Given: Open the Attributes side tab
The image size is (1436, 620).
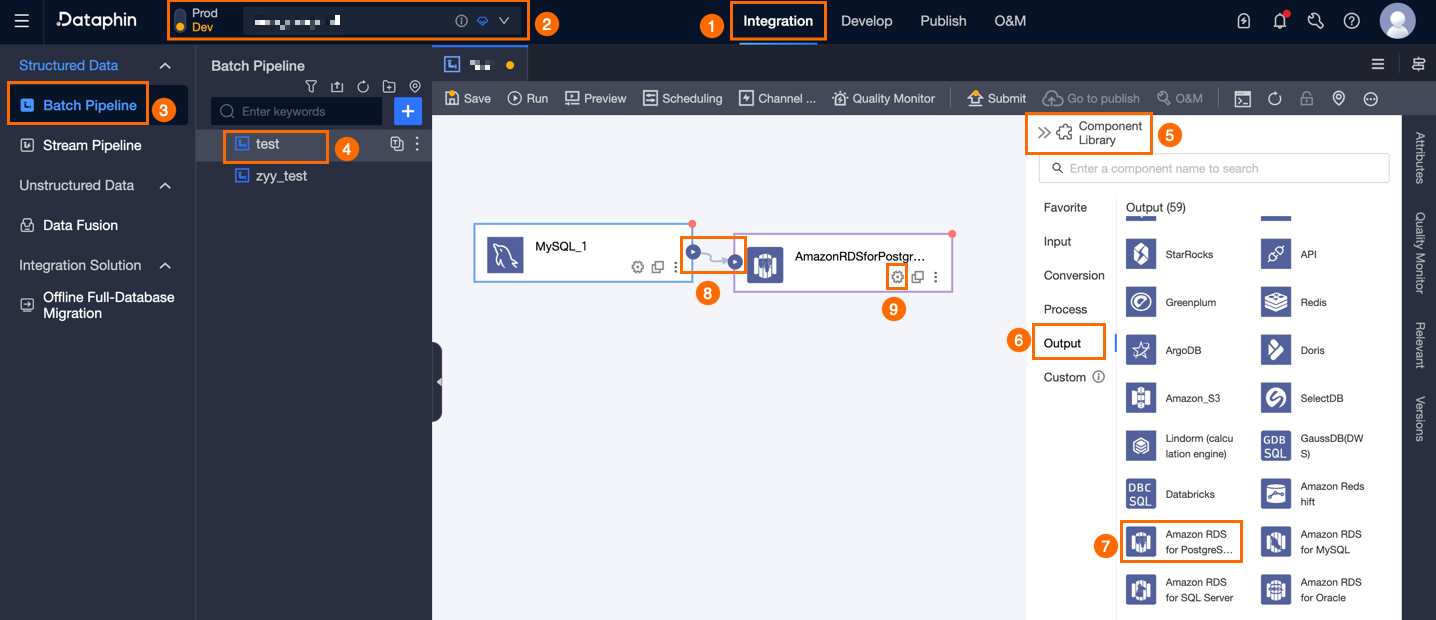Looking at the screenshot, I should (1419, 157).
